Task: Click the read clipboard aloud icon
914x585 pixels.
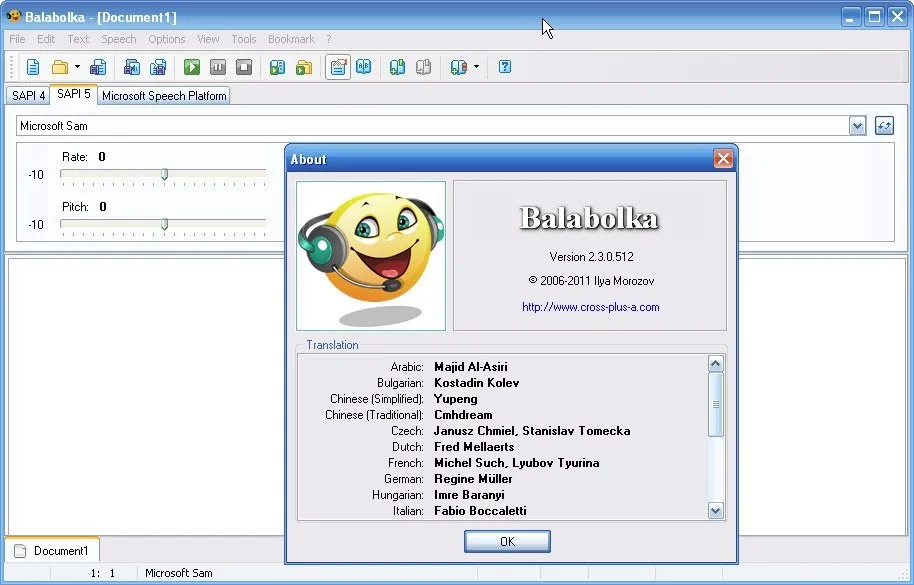Action: (277, 67)
